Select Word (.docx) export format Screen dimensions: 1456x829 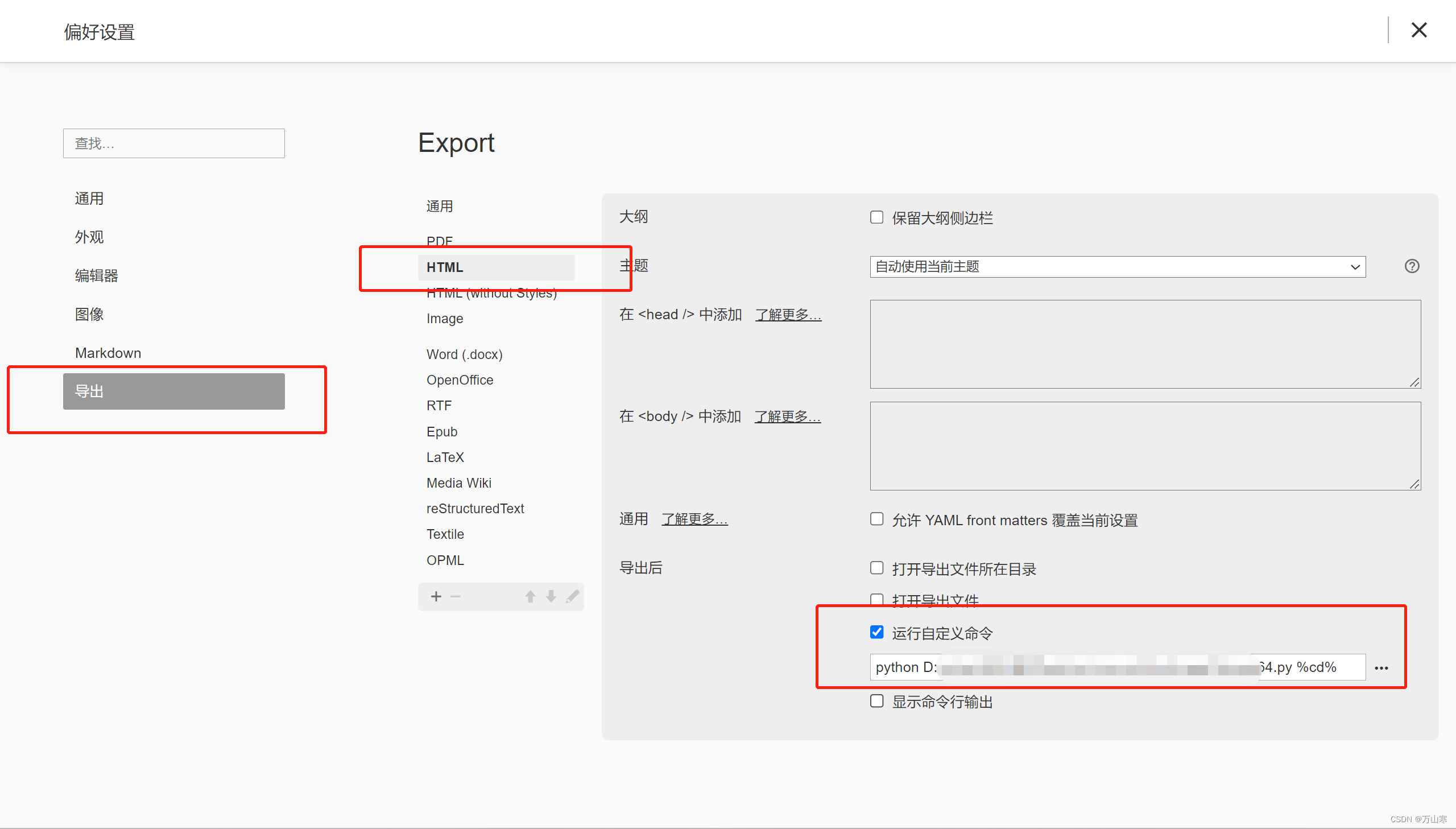point(464,354)
